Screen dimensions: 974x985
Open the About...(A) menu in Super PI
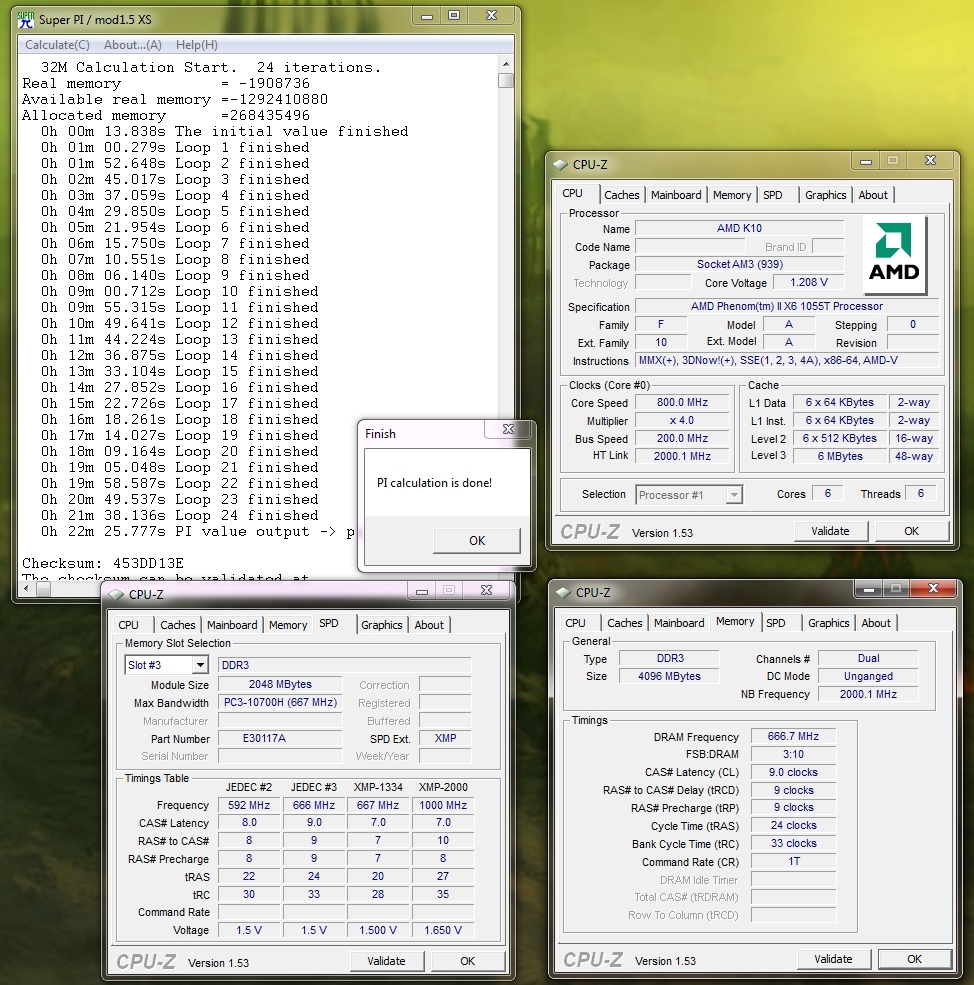point(133,45)
